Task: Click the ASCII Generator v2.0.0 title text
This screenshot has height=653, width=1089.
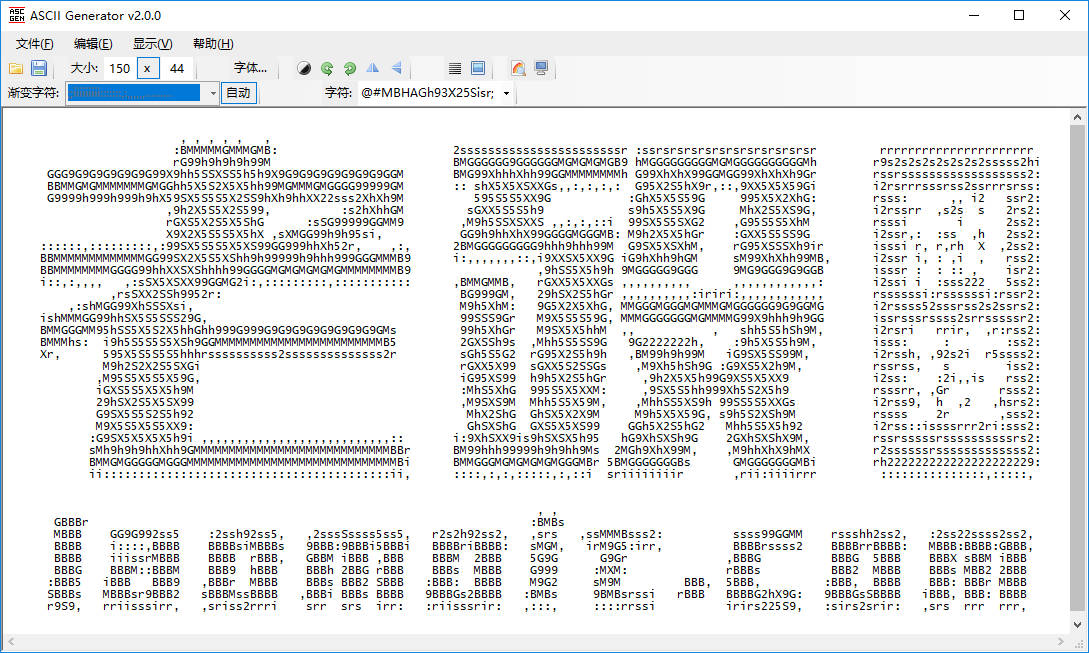Action: pyautogui.click(x=95, y=15)
